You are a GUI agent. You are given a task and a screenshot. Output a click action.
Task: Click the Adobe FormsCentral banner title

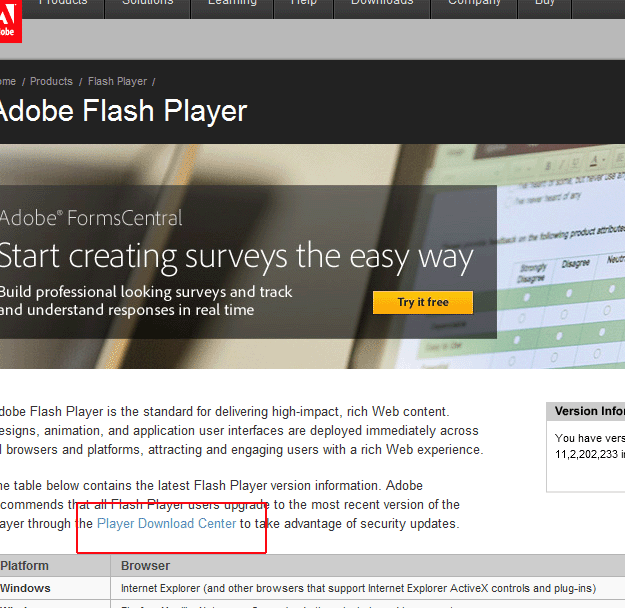tap(91, 218)
